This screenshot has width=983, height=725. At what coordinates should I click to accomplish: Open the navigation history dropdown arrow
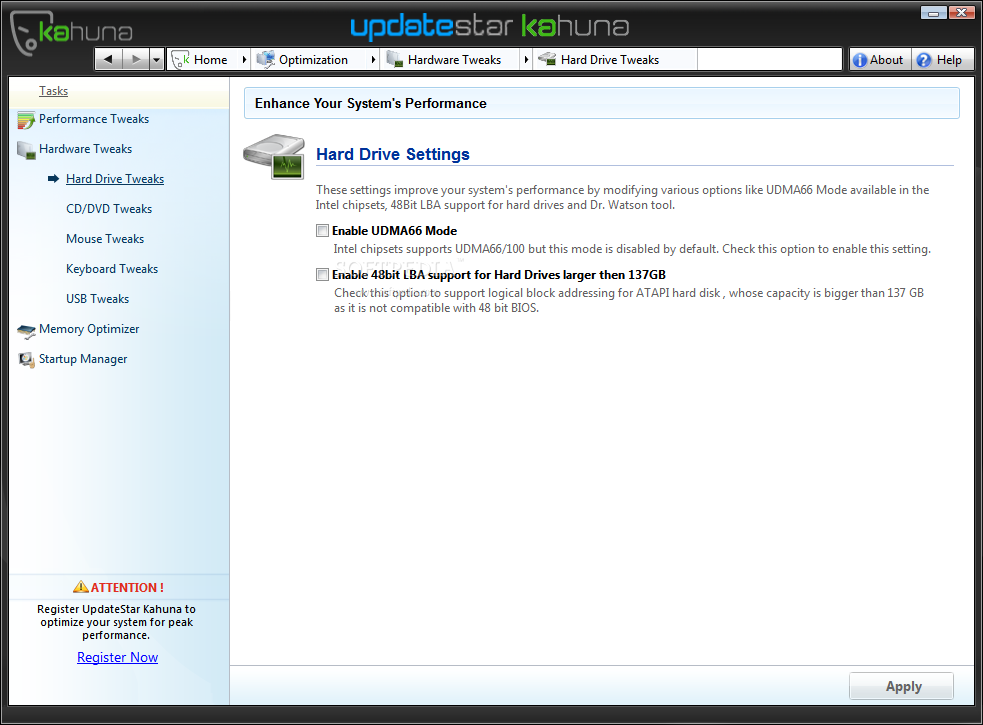[157, 60]
